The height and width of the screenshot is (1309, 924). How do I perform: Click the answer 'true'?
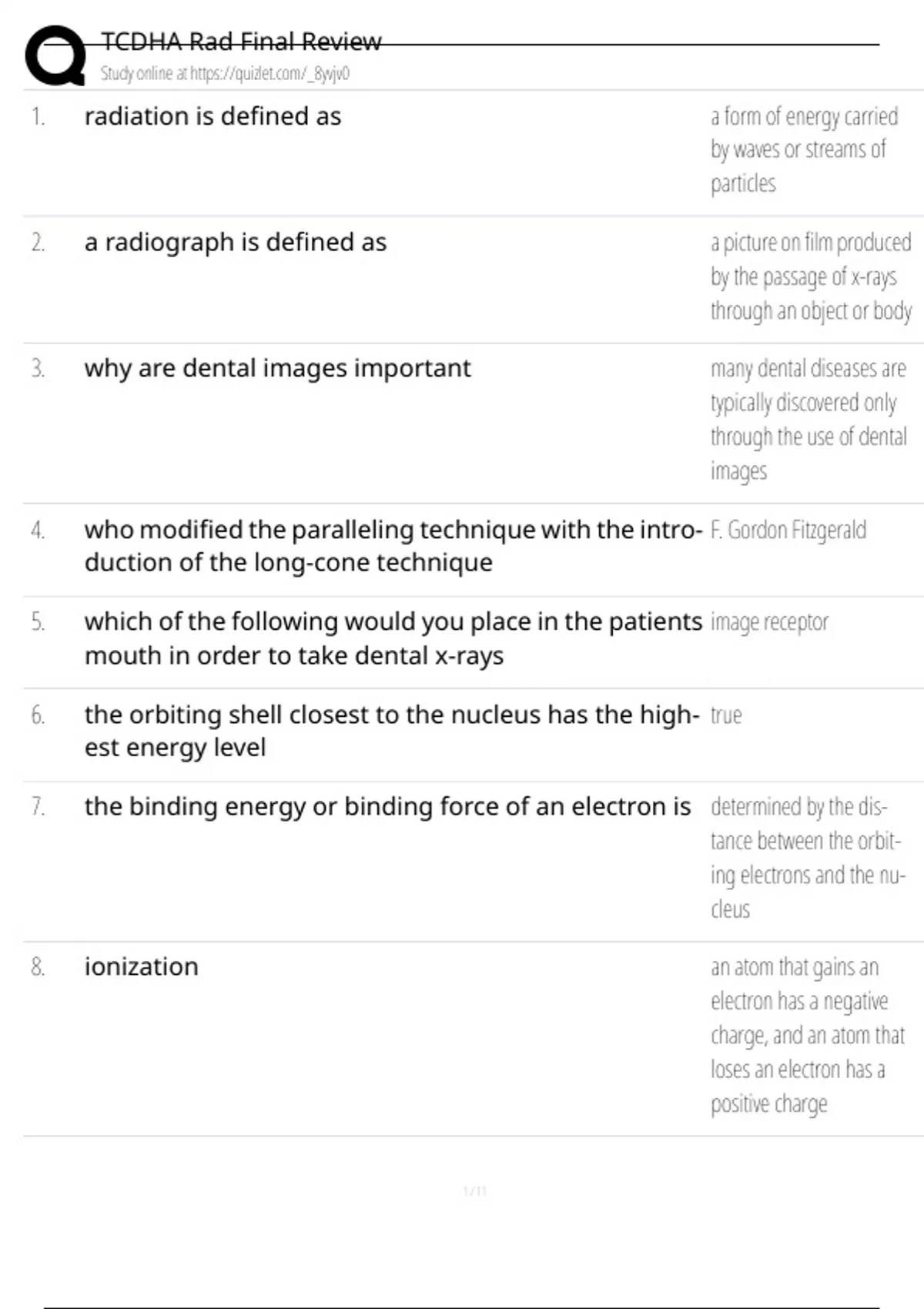click(x=725, y=715)
